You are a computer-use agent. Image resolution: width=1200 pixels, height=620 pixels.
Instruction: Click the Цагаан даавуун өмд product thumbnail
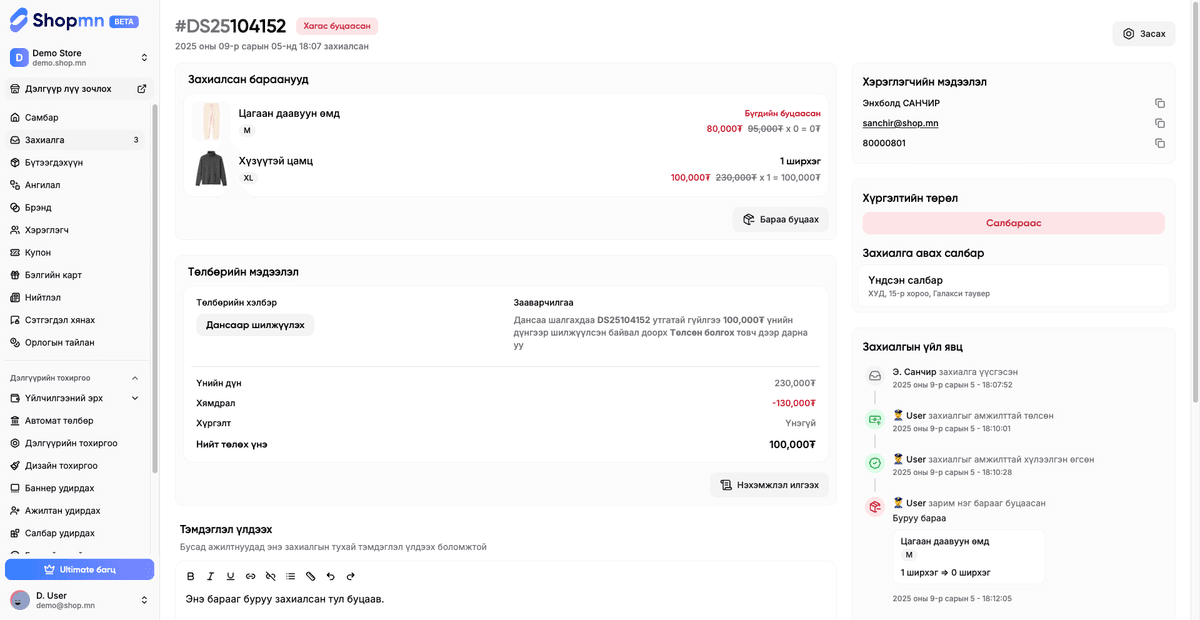click(211, 121)
